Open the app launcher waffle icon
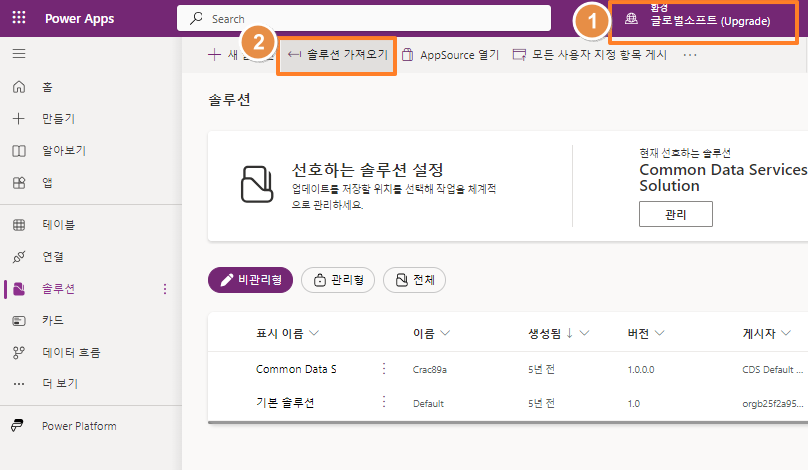The height and width of the screenshot is (470, 808). tap(19, 18)
